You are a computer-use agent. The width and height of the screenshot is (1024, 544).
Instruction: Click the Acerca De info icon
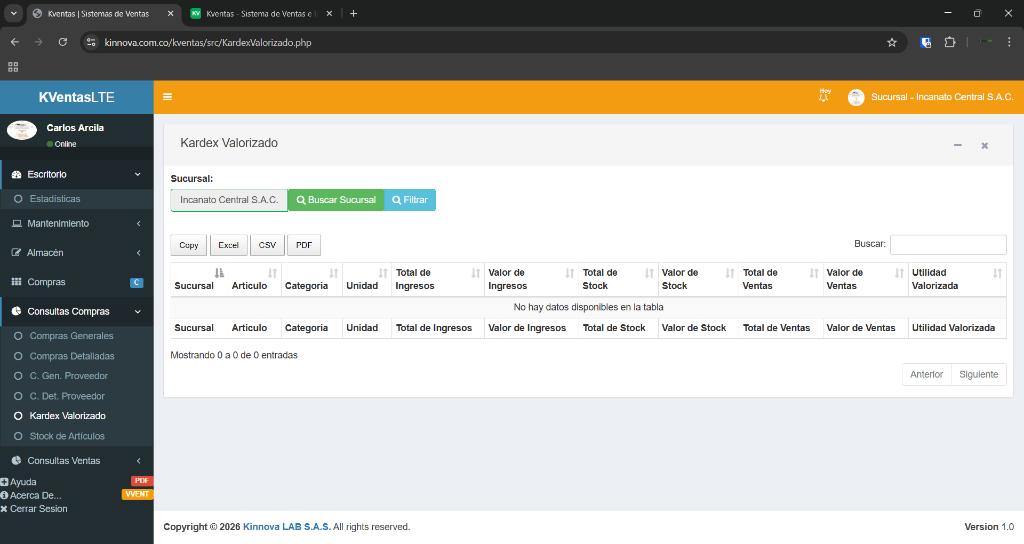(4, 496)
